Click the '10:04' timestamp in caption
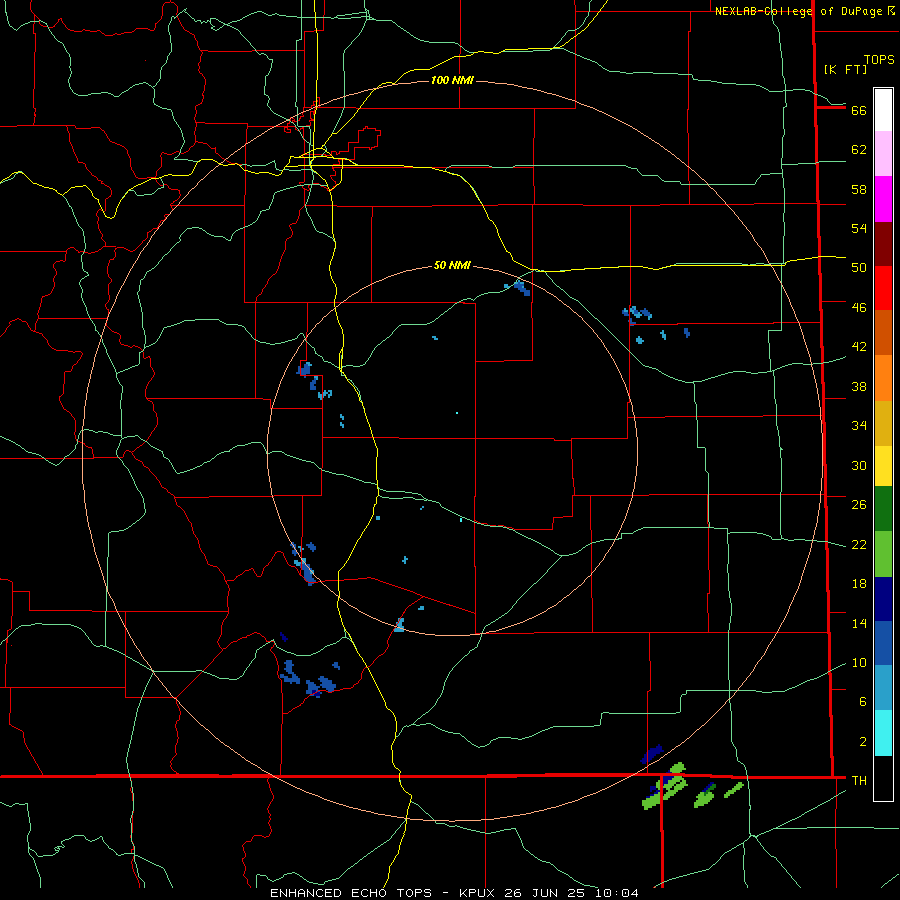 (x=617, y=893)
